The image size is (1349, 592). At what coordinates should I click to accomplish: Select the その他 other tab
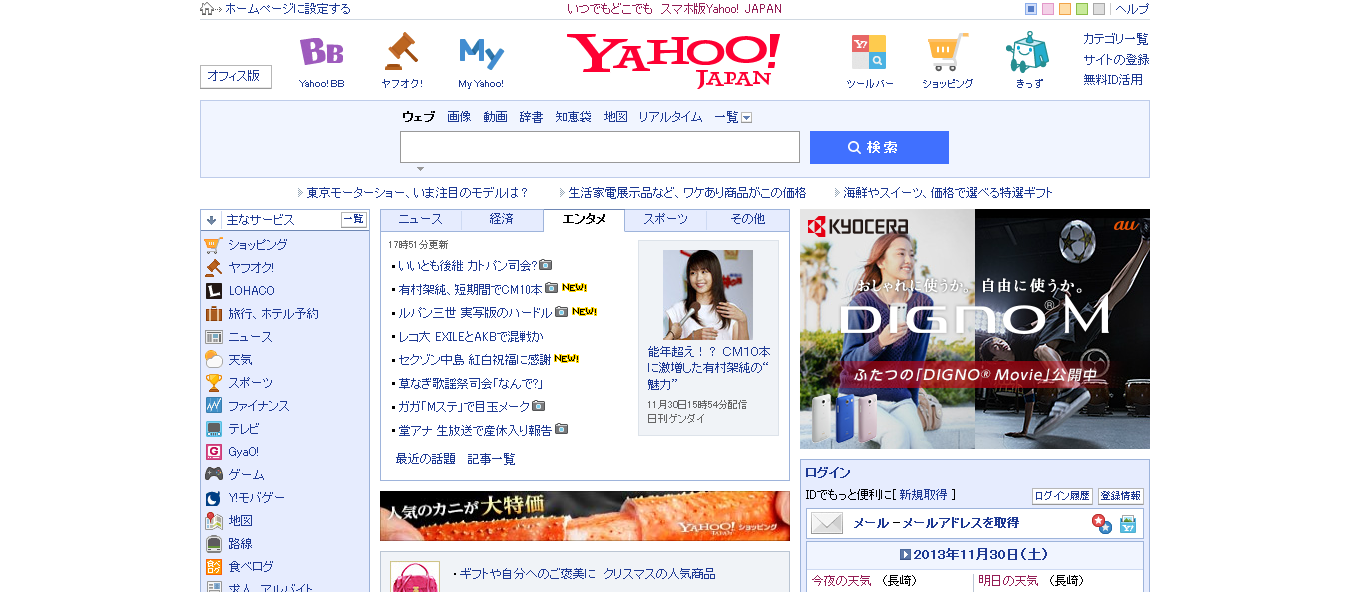[747, 219]
